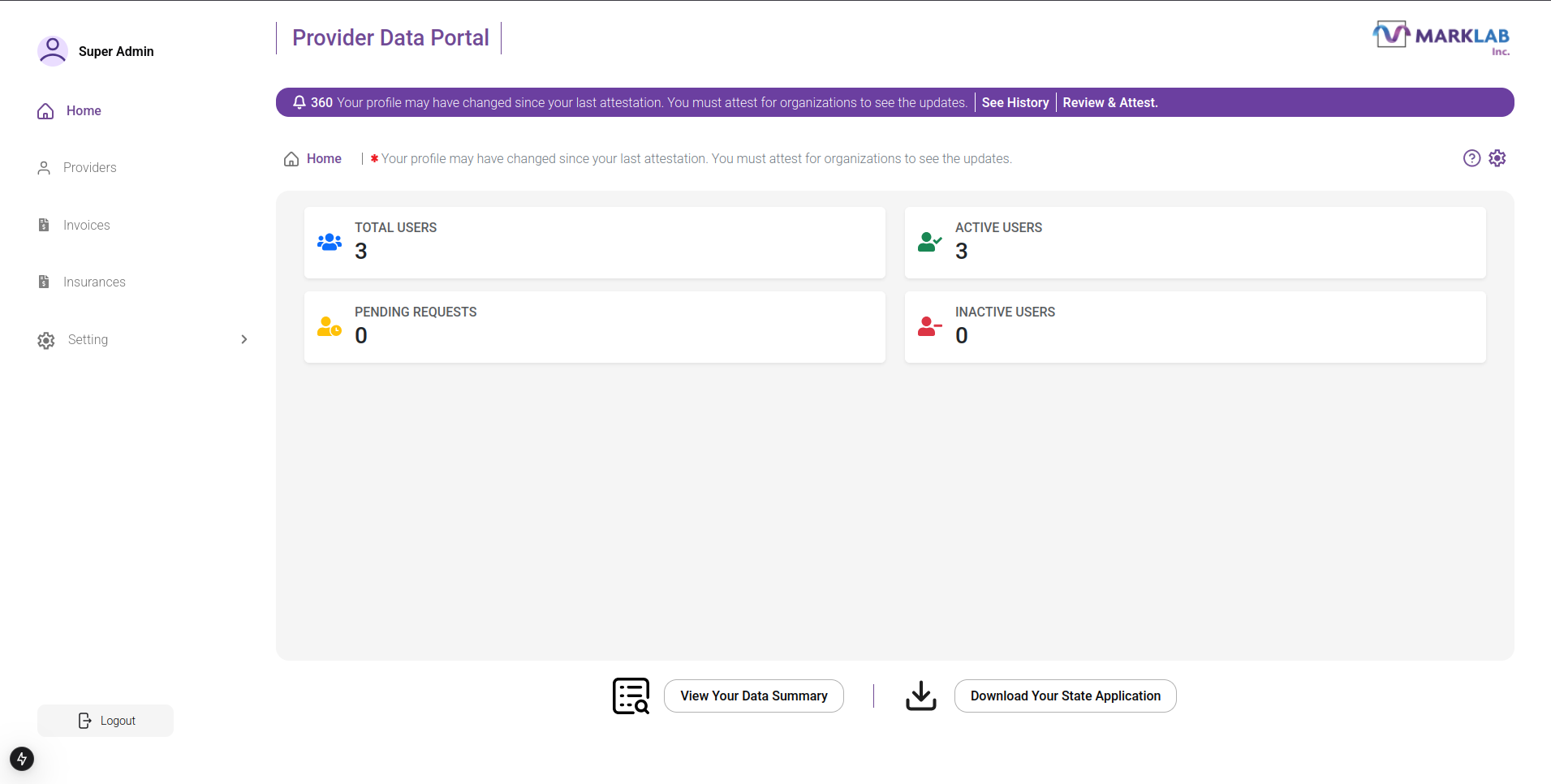Screen dimensions: 1551x784
Task: Go to Invoices in the sidebar
Action: pyautogui.click(x=86, y=226)
